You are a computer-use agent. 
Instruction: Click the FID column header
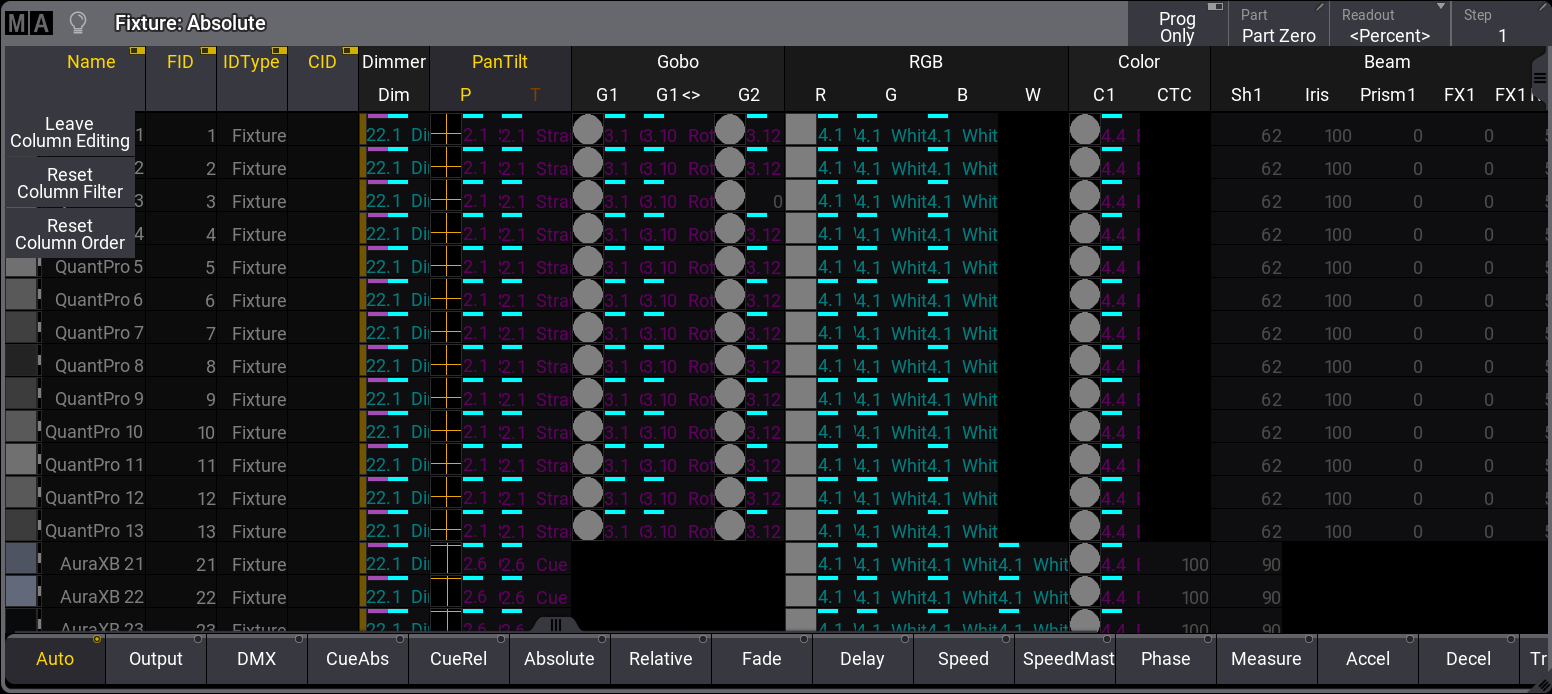pos(180,62)
